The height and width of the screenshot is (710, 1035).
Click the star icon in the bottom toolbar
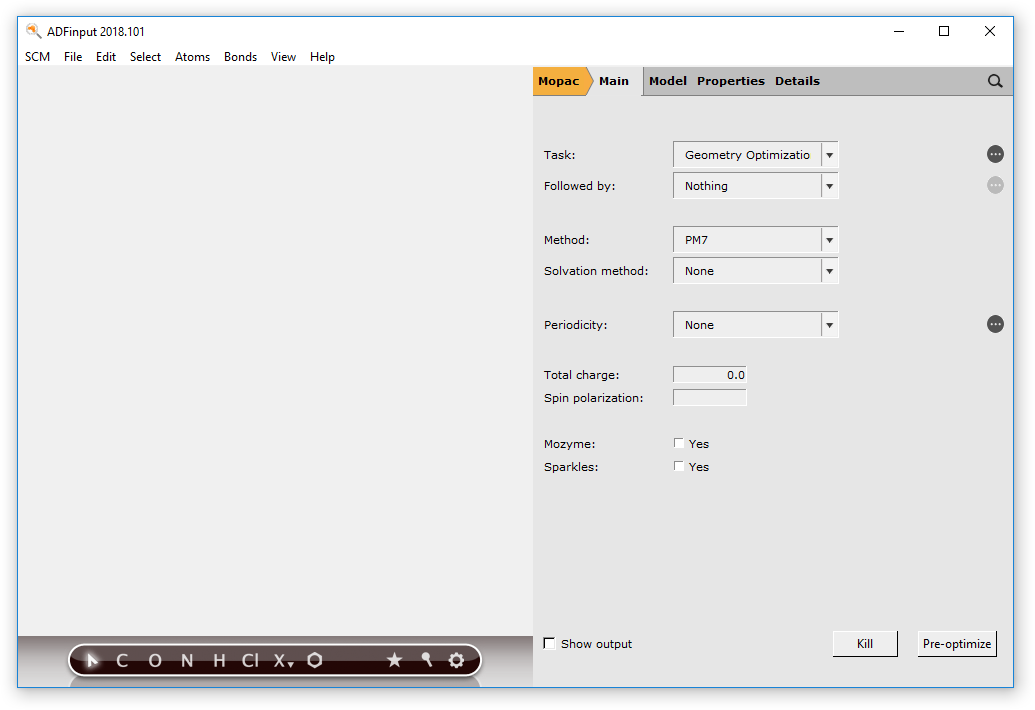click(394, 660)
